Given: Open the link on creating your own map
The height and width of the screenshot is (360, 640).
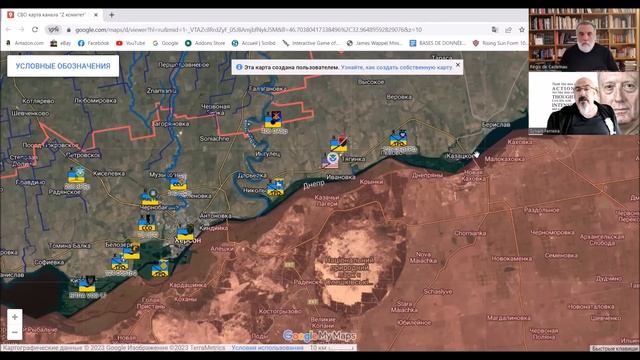Looking at the screenshot, I should pyautogui.click(x=397, y=67).
